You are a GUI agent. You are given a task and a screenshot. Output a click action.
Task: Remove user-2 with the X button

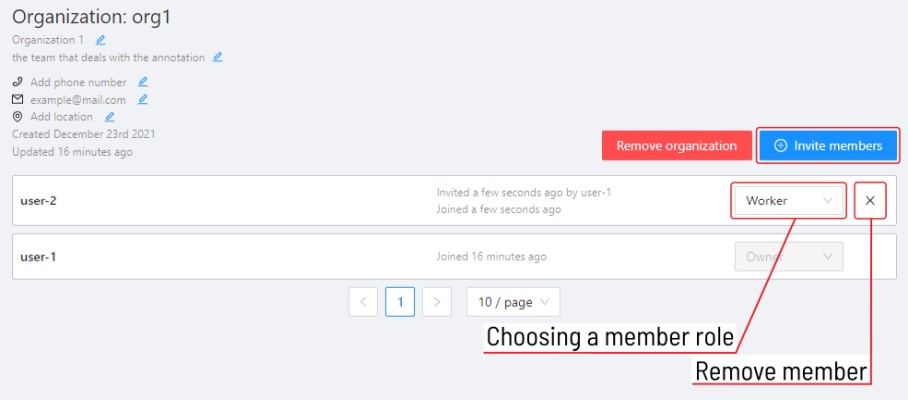[870, 201]
